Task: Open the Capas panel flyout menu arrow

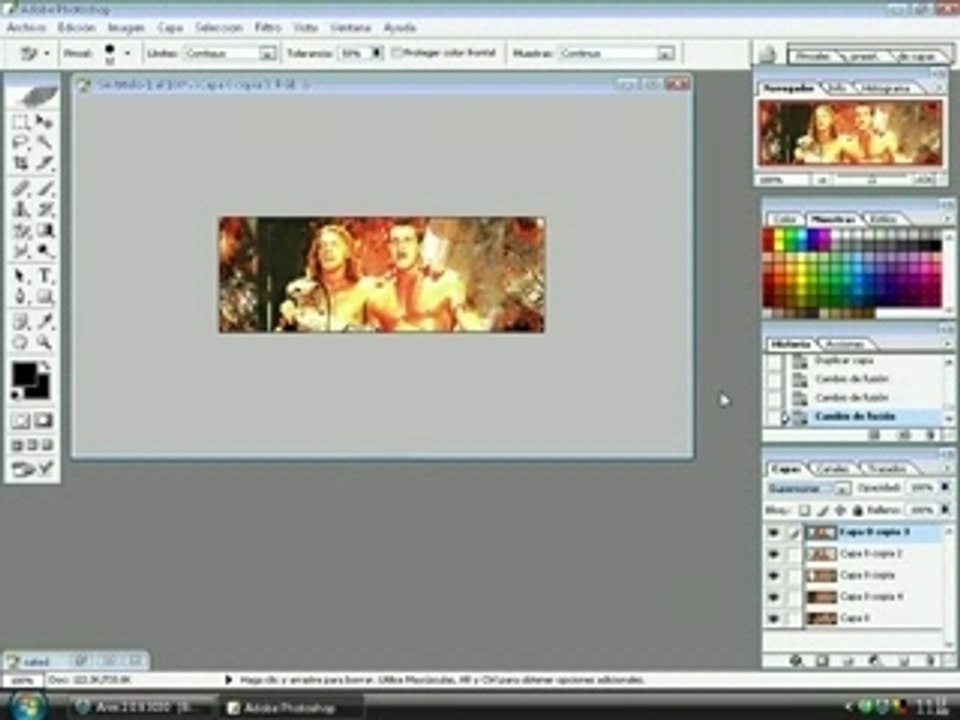Action: (x=948, y=468)
